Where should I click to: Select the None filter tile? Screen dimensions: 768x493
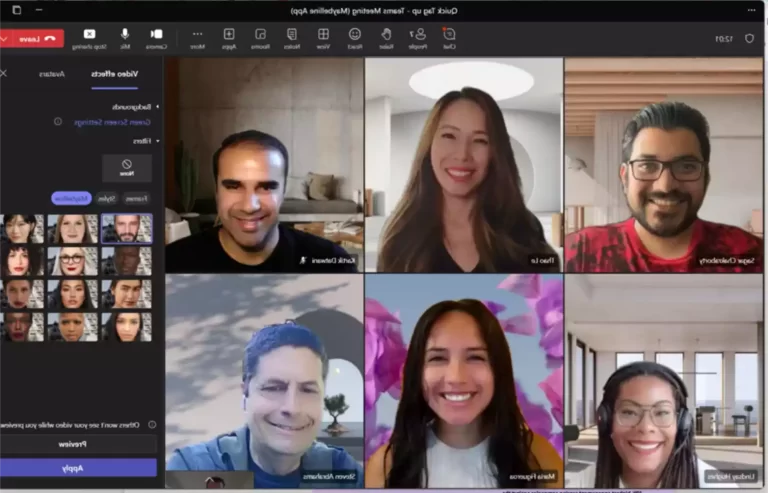pyautogui.click(x=127, y=168)
